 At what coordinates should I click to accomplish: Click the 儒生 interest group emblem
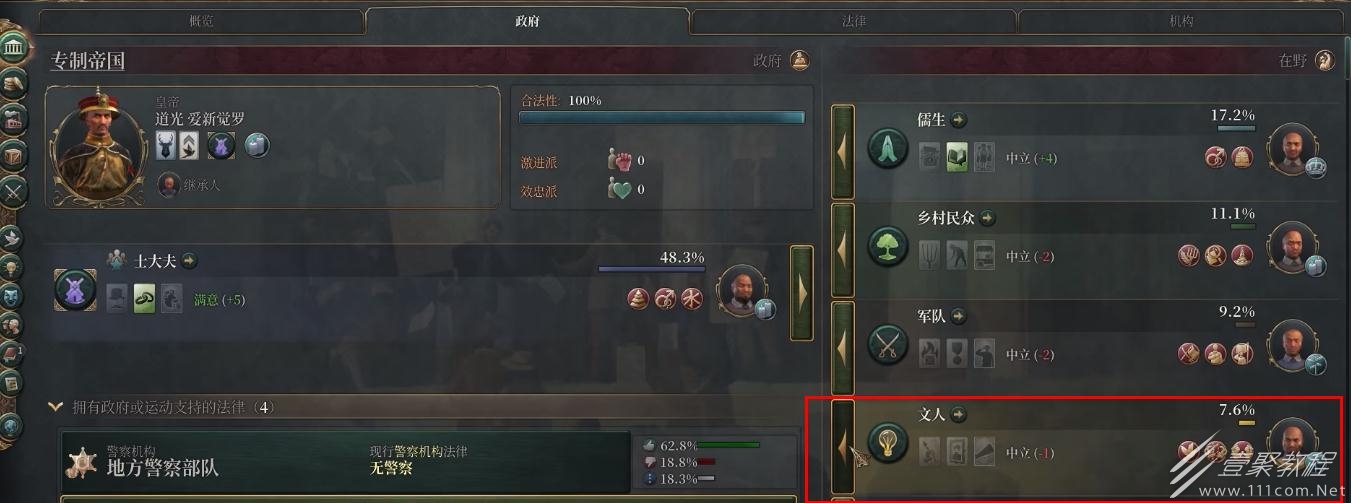887,150
